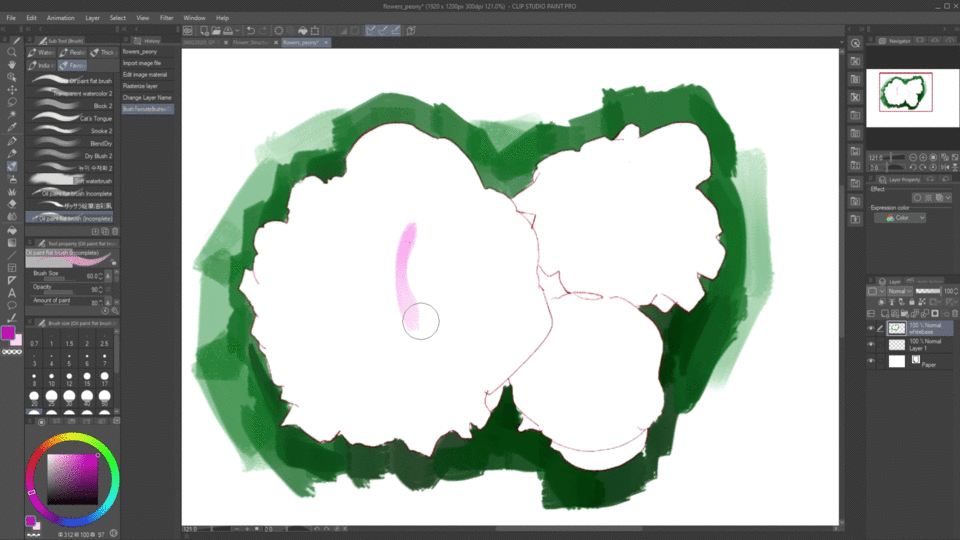
Task: Delete the selected sub tool with trash icon
Action: [x=115, y=231]
